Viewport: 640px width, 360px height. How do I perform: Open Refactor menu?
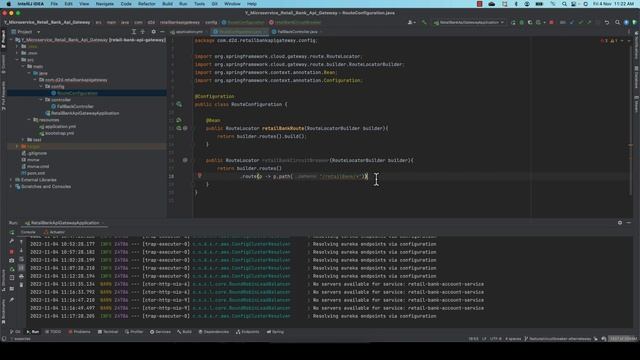pos(147,4)
